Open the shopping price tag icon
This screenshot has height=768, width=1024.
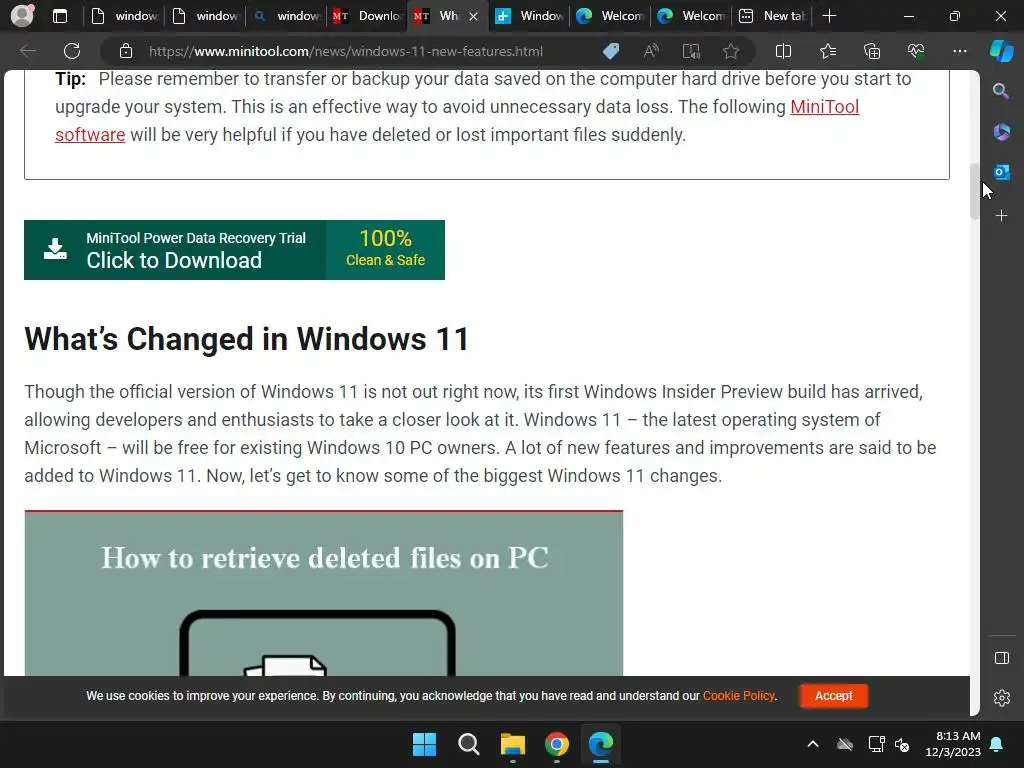[x=611, y=51]
